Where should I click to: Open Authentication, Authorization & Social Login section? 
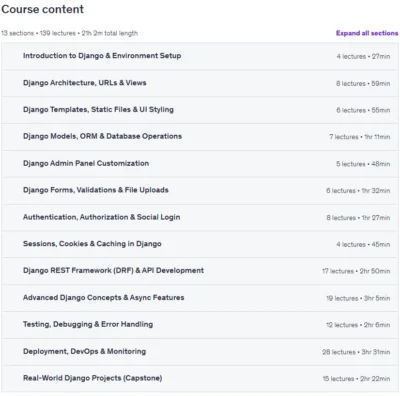(x=200, y=217)
